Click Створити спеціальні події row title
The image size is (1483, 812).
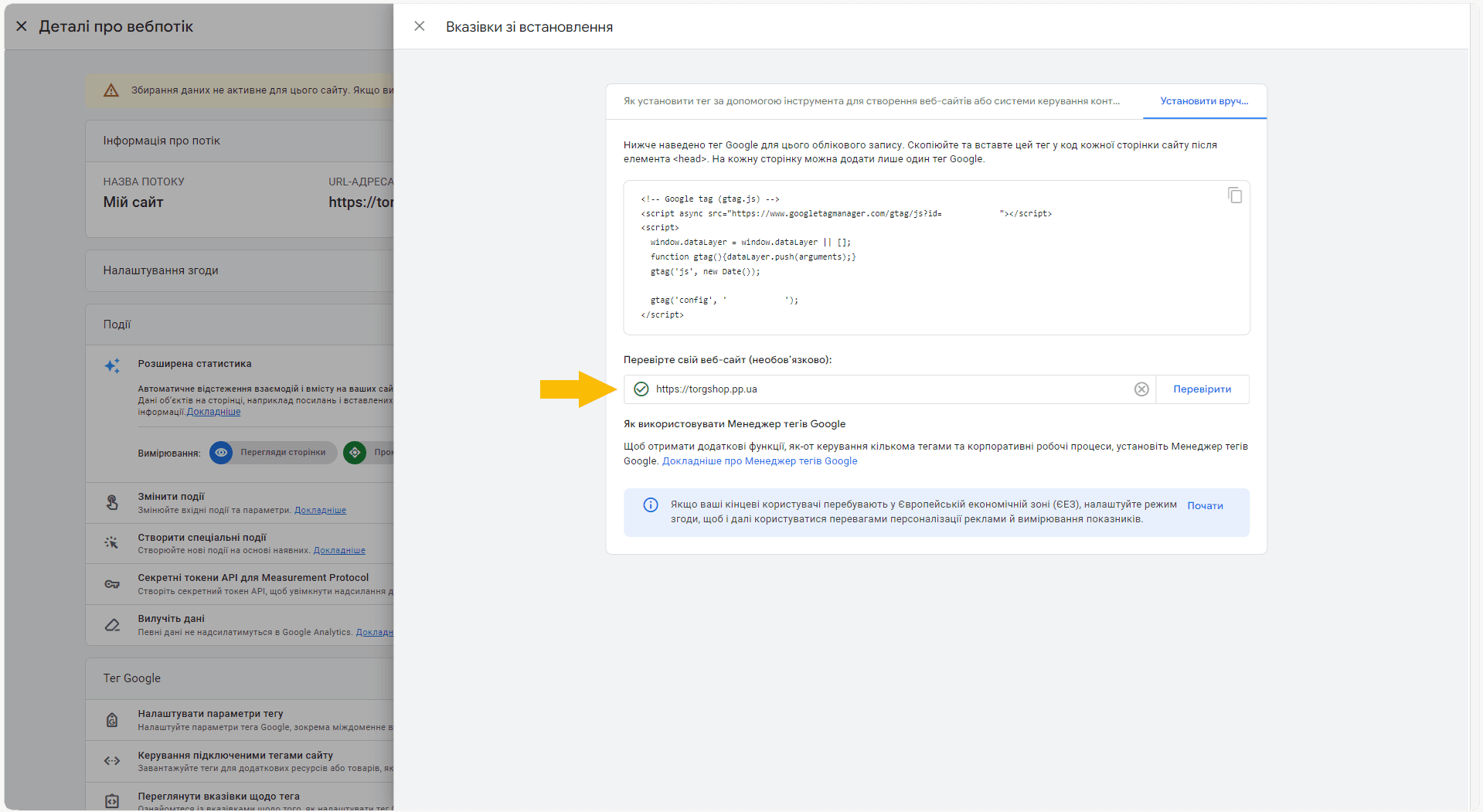[x=202, y=538]
